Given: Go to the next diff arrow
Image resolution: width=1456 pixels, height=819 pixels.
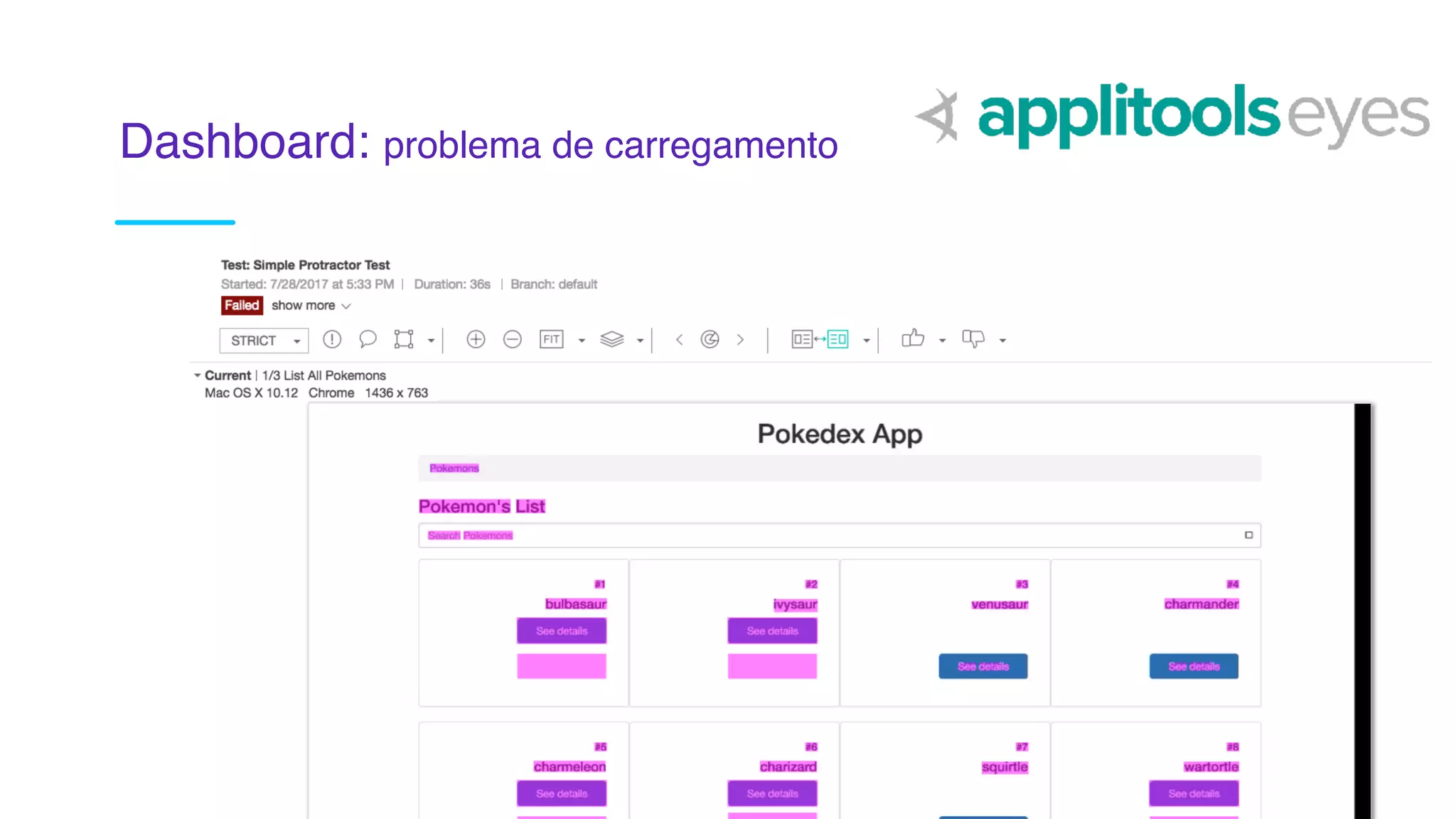Looking at the screenshot, I should coord(740,340).
